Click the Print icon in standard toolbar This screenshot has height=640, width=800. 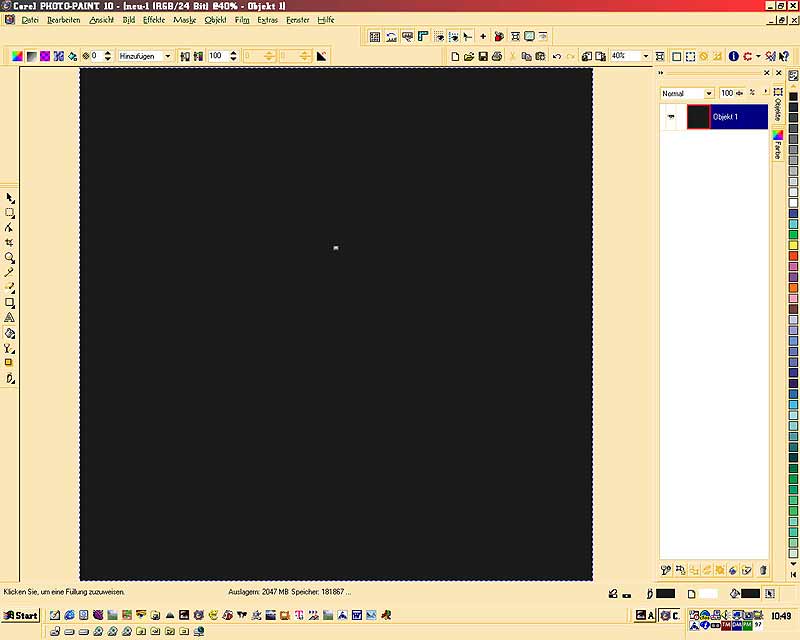[x=497, y=57]
